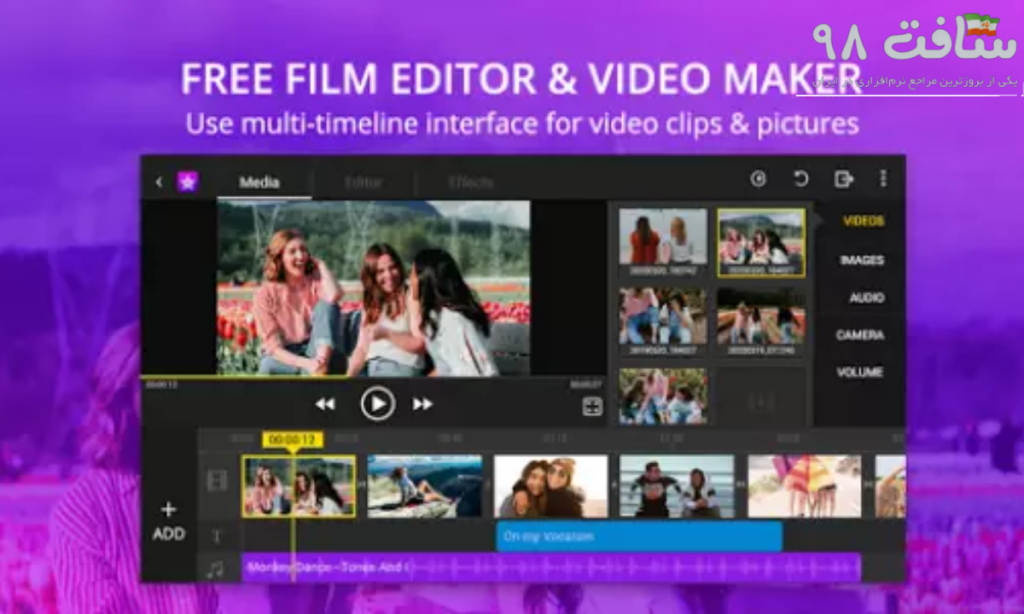The width and height of the screenshot is (1024, 614).
Task: Tap the purple star app logo
Action: (x=187, y=181)
